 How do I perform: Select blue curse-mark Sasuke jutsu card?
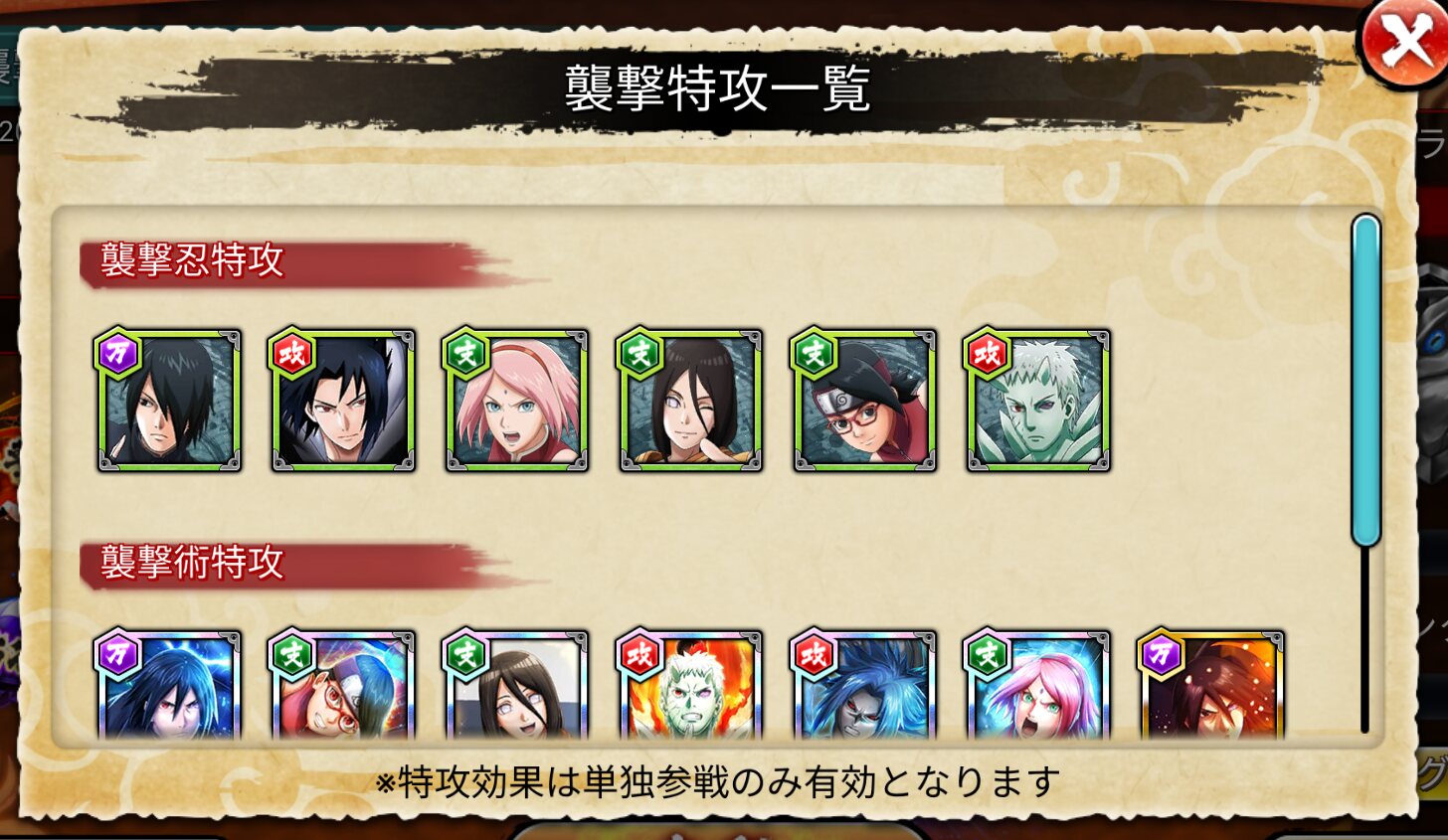(864, 685)
